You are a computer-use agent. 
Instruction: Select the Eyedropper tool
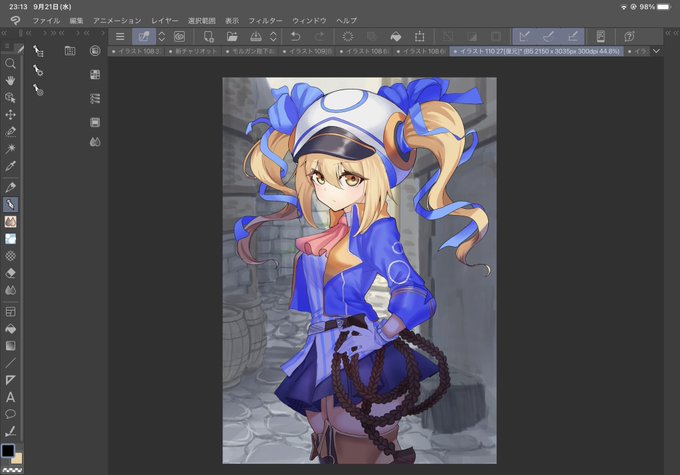pyautogui.click(x=10, y=166)
